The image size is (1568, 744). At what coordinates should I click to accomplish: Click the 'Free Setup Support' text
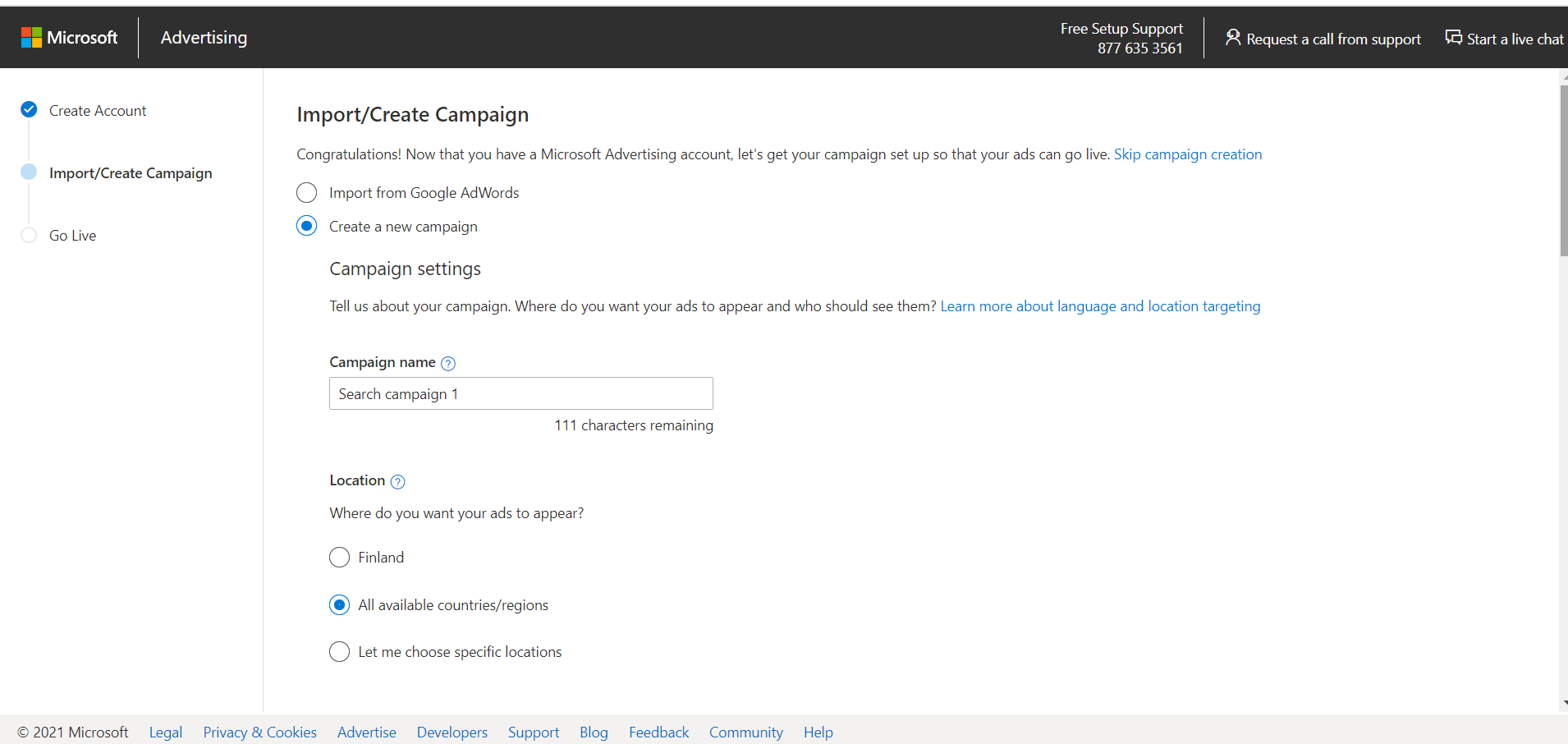[x=1121, y=29]
